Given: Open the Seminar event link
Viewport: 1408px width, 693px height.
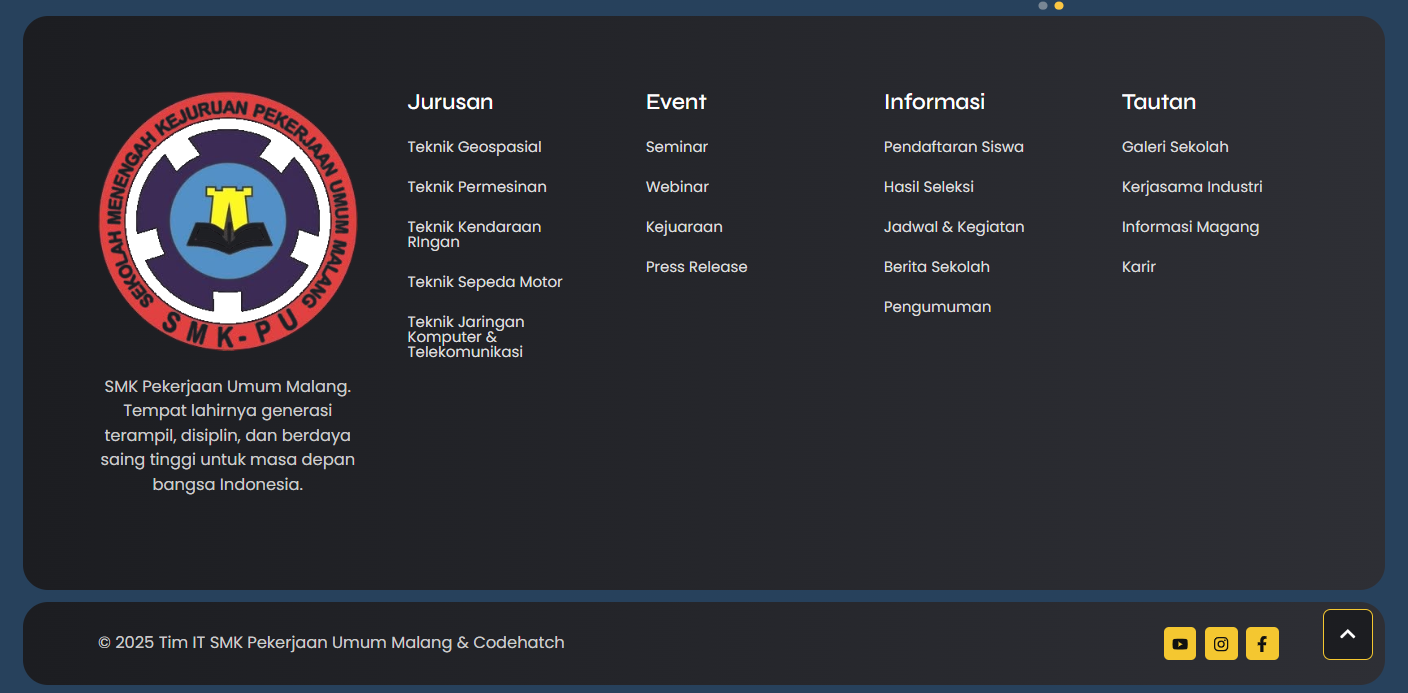Looking at the screenshot, I should point(677,147).
